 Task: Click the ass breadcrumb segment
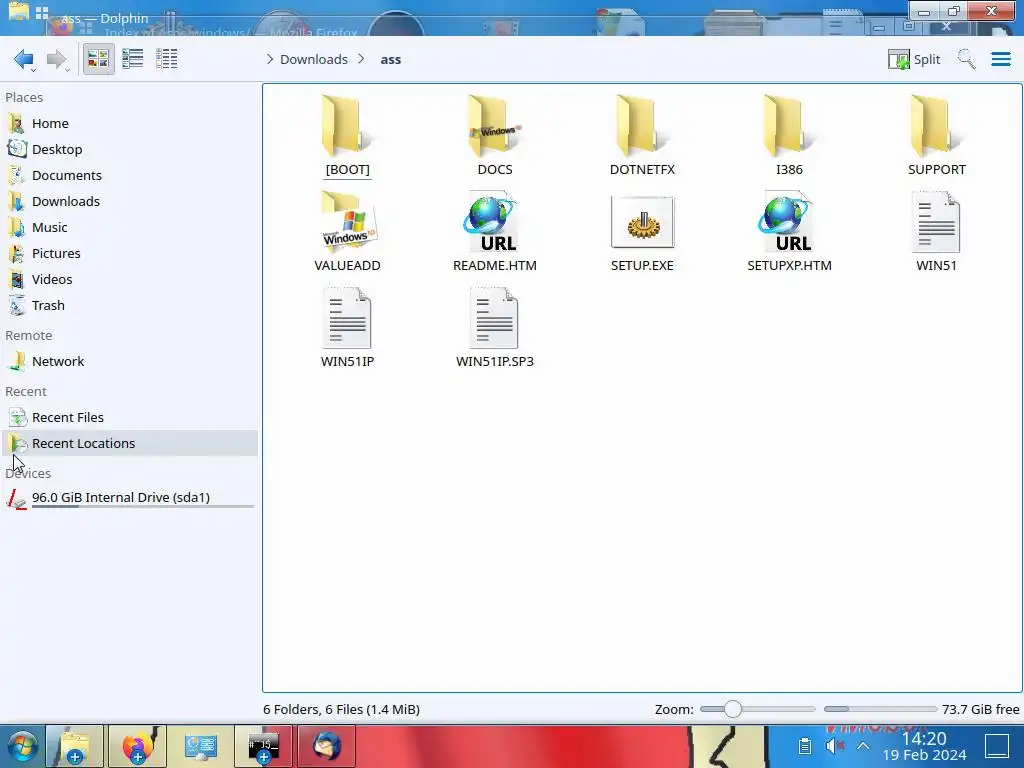tap(391, 59)
